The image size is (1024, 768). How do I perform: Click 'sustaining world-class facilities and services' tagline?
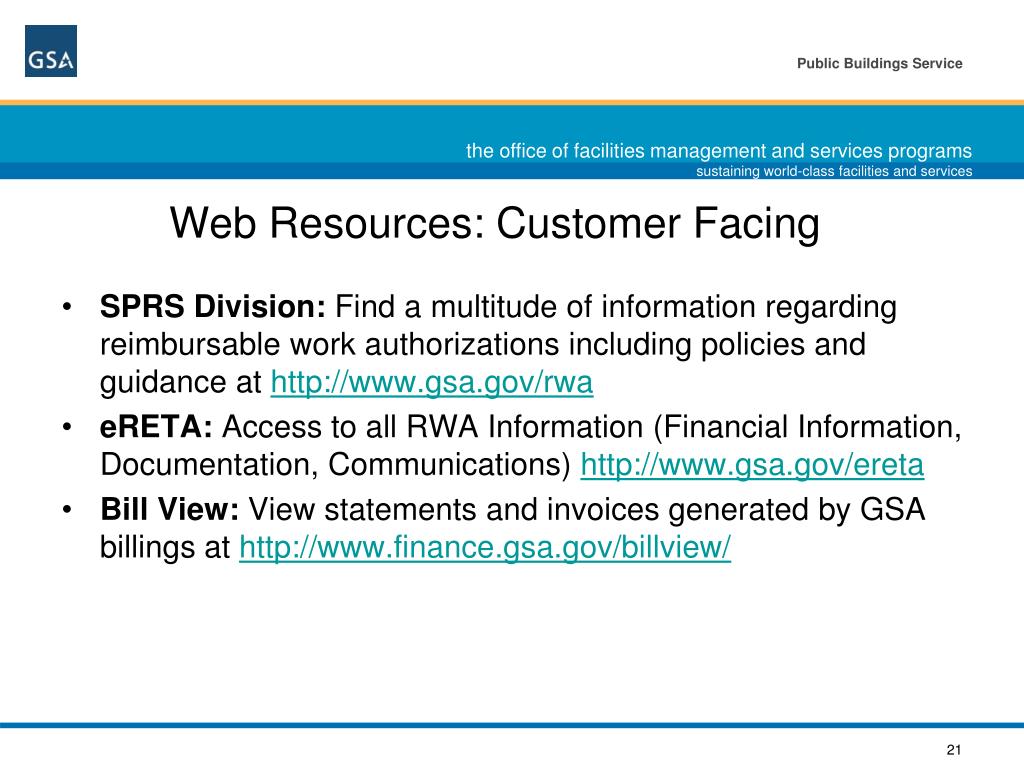click(834, 171)
